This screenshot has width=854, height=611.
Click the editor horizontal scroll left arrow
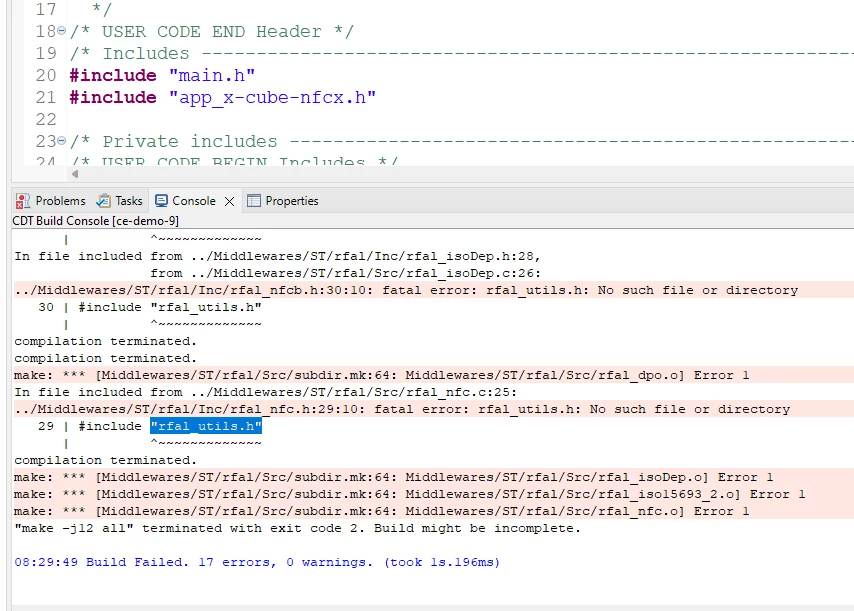pyautogui.click(x=75, y=174)
